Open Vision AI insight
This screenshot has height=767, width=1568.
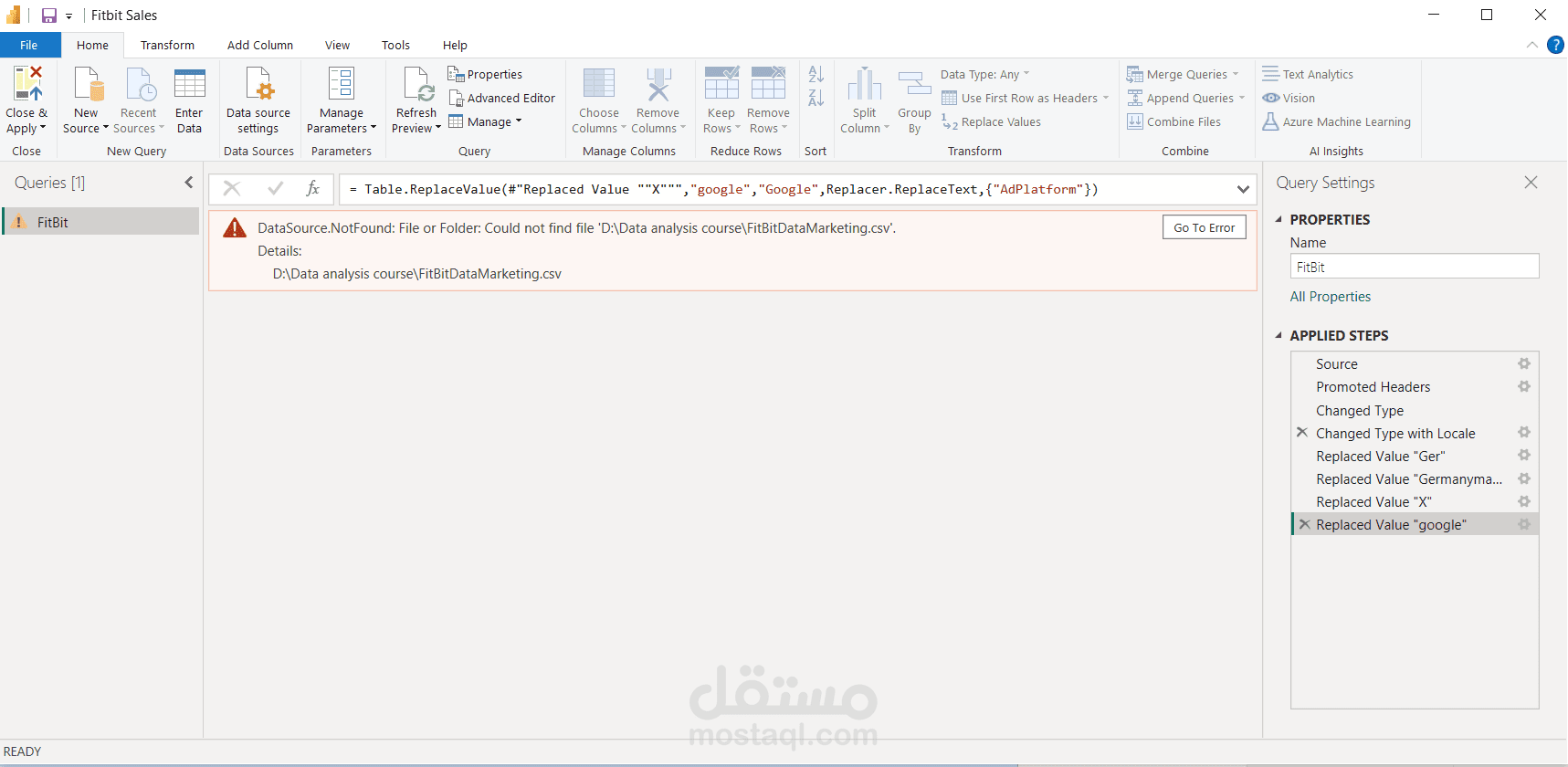click(1289, 98)
